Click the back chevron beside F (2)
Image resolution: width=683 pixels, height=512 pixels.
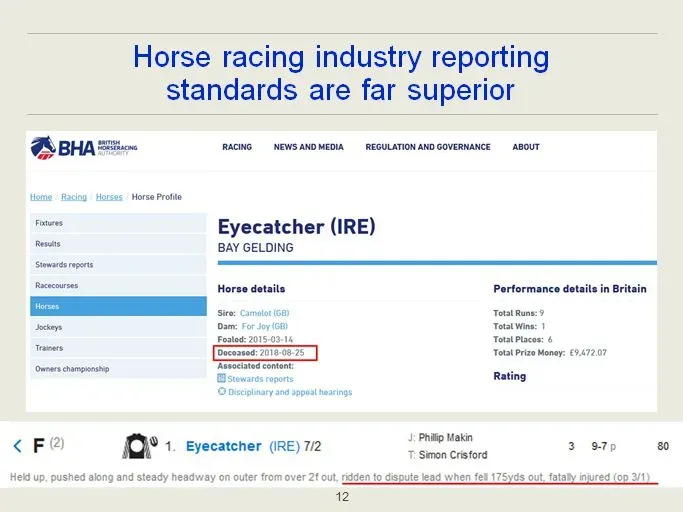pos(17,446)
